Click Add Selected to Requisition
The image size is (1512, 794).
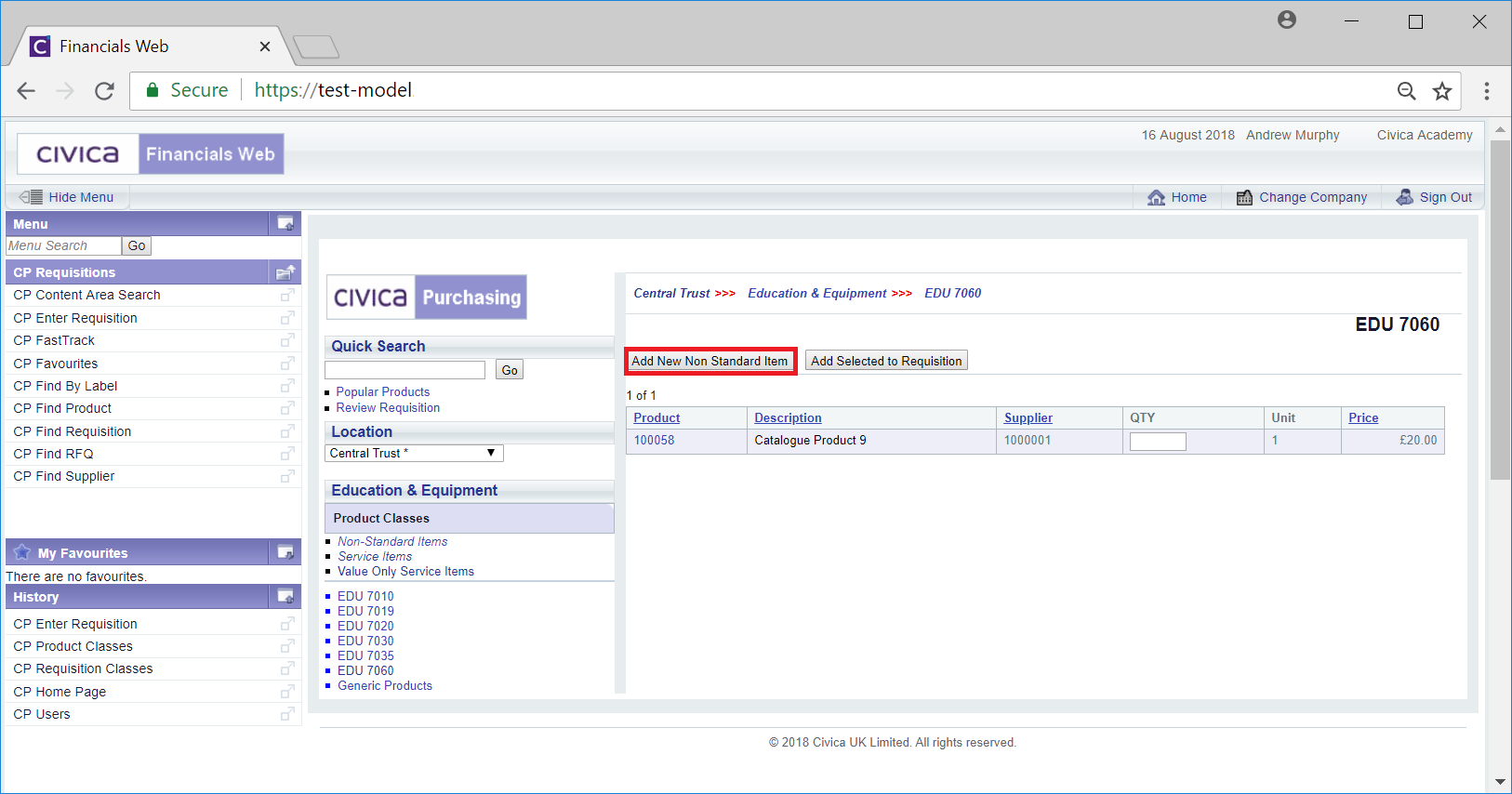pyautogui.click(x=886, y=361)
